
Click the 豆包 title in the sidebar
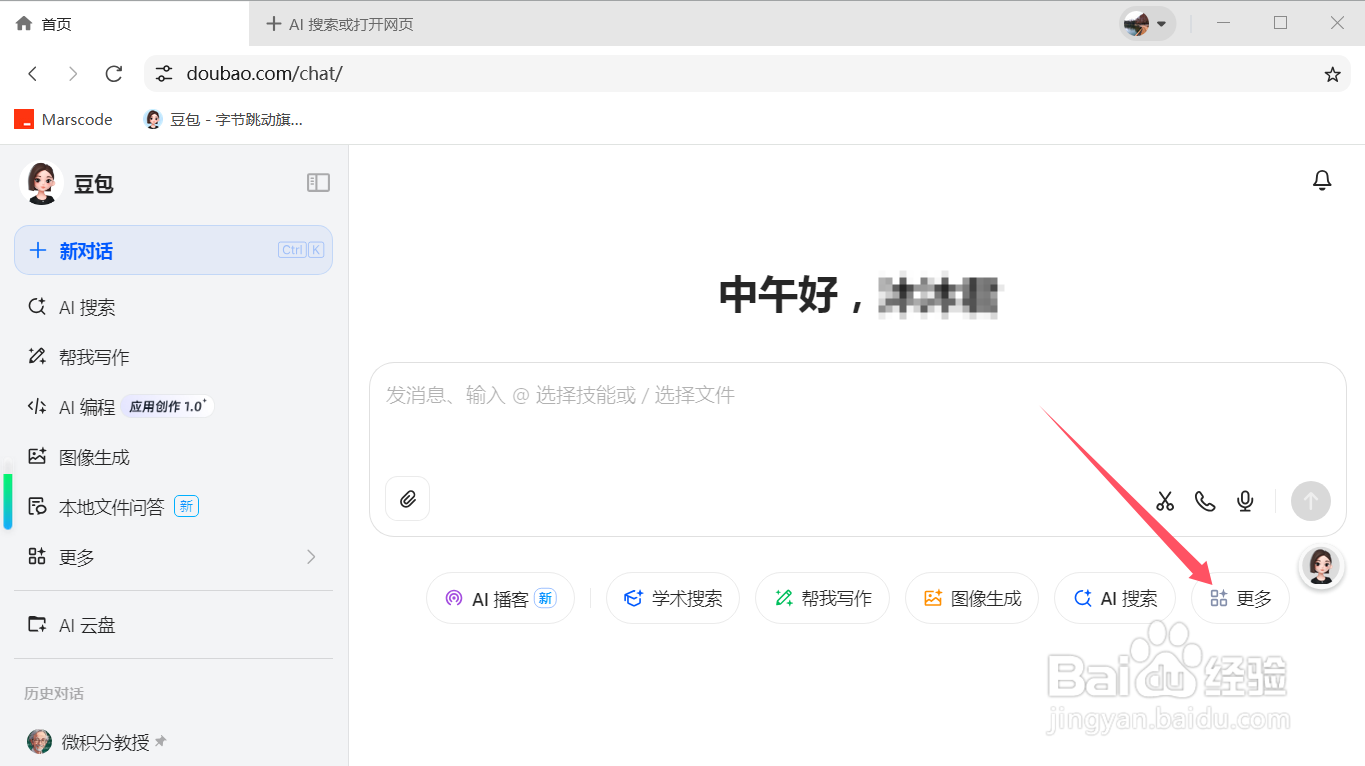[94, 184]
